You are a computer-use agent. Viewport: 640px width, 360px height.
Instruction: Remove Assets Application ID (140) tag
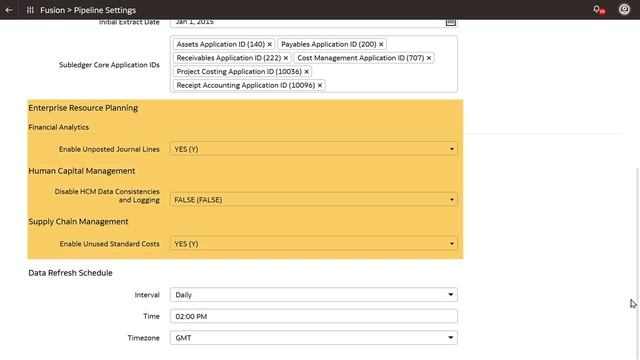click(269, 44)
